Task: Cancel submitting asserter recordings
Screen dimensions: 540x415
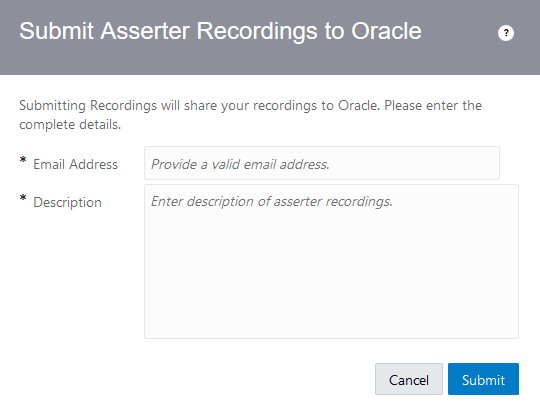Action: pos(409,379)
